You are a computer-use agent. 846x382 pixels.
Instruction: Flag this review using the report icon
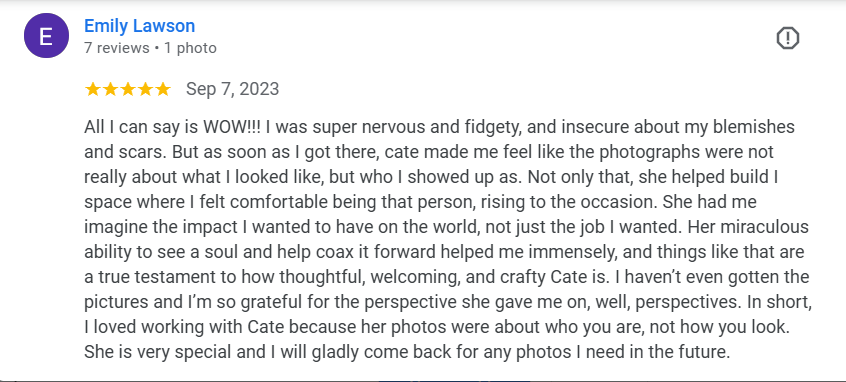(x=788, y=38)
